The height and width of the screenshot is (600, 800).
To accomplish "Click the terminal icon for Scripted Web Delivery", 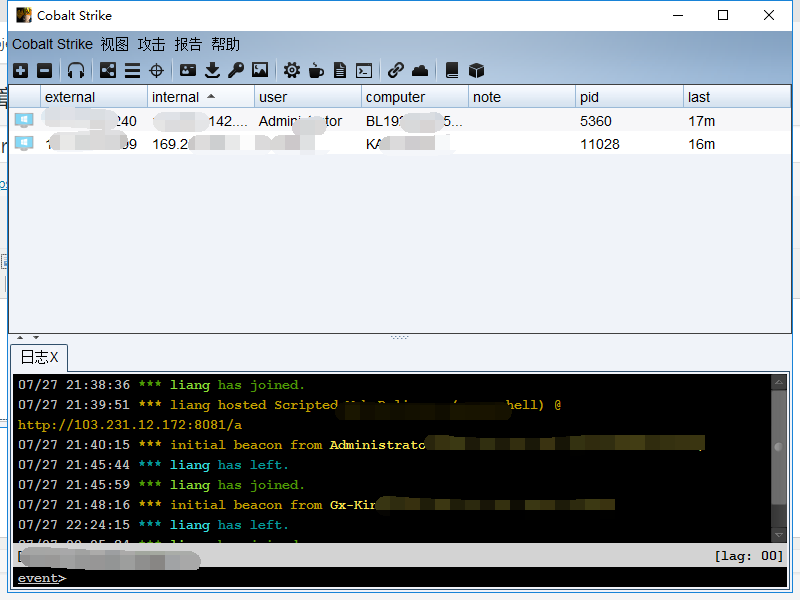I will 364,70.
